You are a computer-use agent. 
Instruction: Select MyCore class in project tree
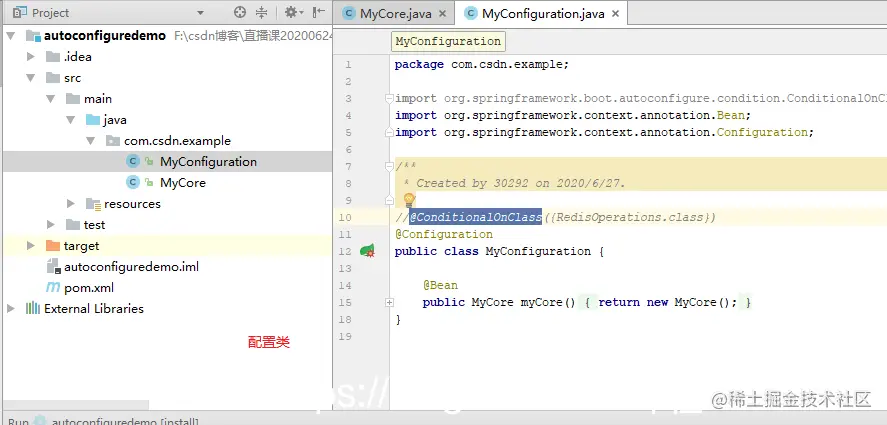tap(183, 183)
